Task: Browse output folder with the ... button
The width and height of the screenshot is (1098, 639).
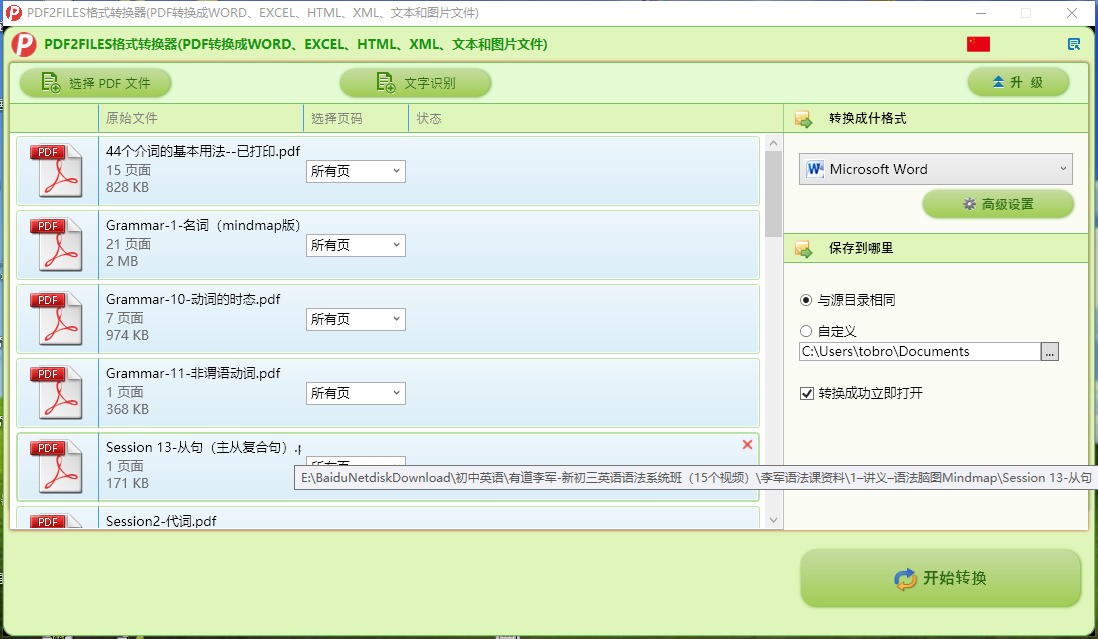Action: point(1049,351)
